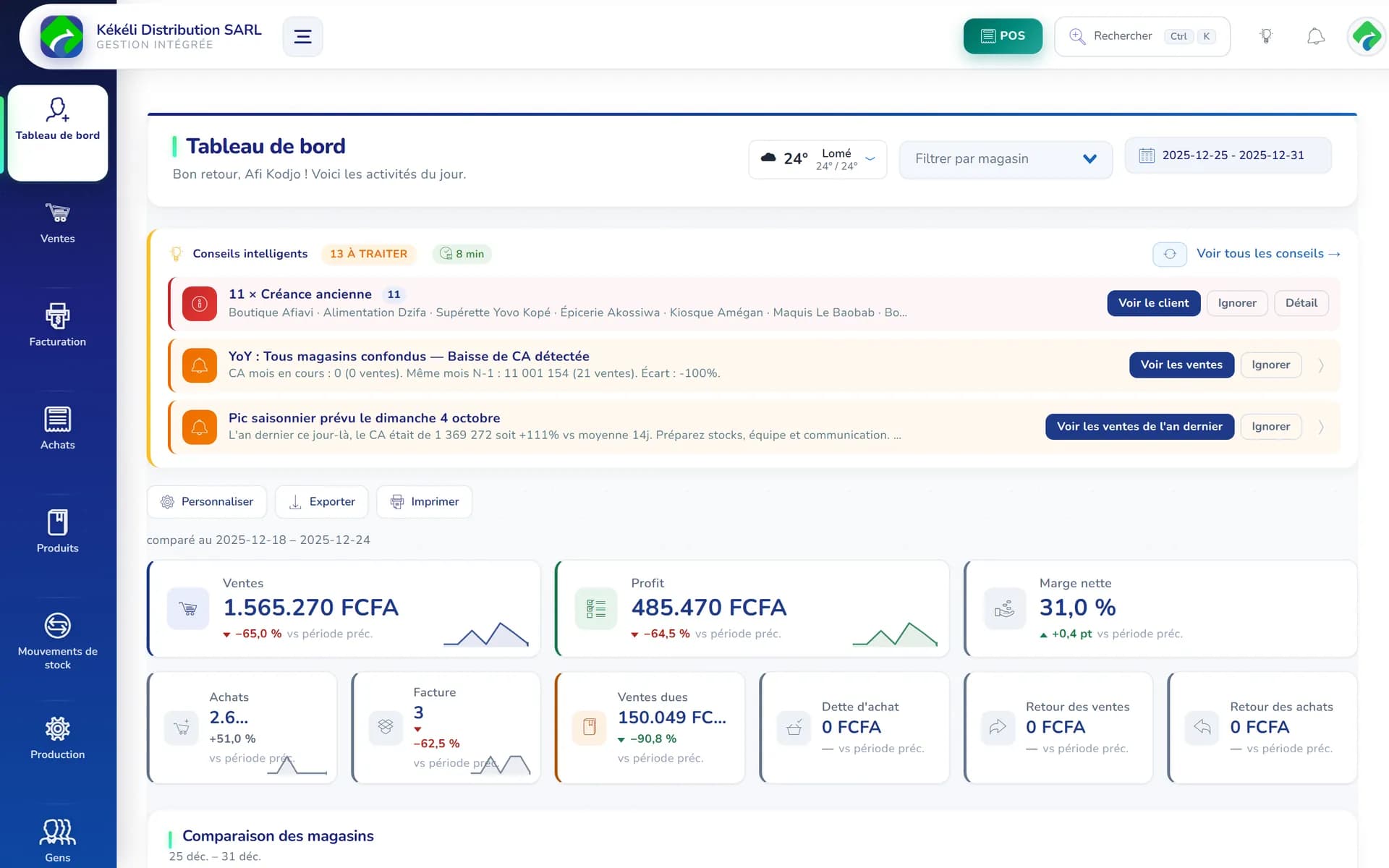Click the Kékéli Distribution app logo
The width and height of the screenshot is (1389, 868).
[61, 36]
